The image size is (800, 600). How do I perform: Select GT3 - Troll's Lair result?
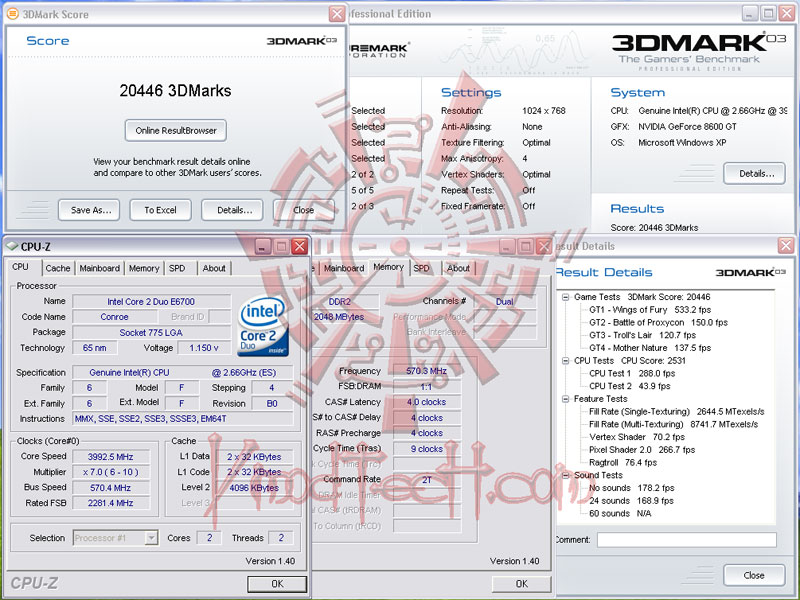pos(642,335)
